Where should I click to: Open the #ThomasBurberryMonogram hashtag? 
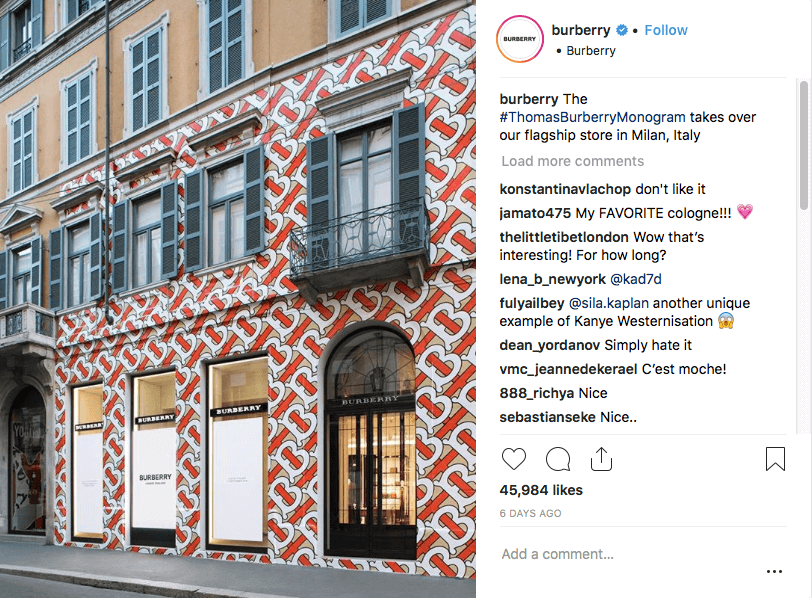click(592, 117)
